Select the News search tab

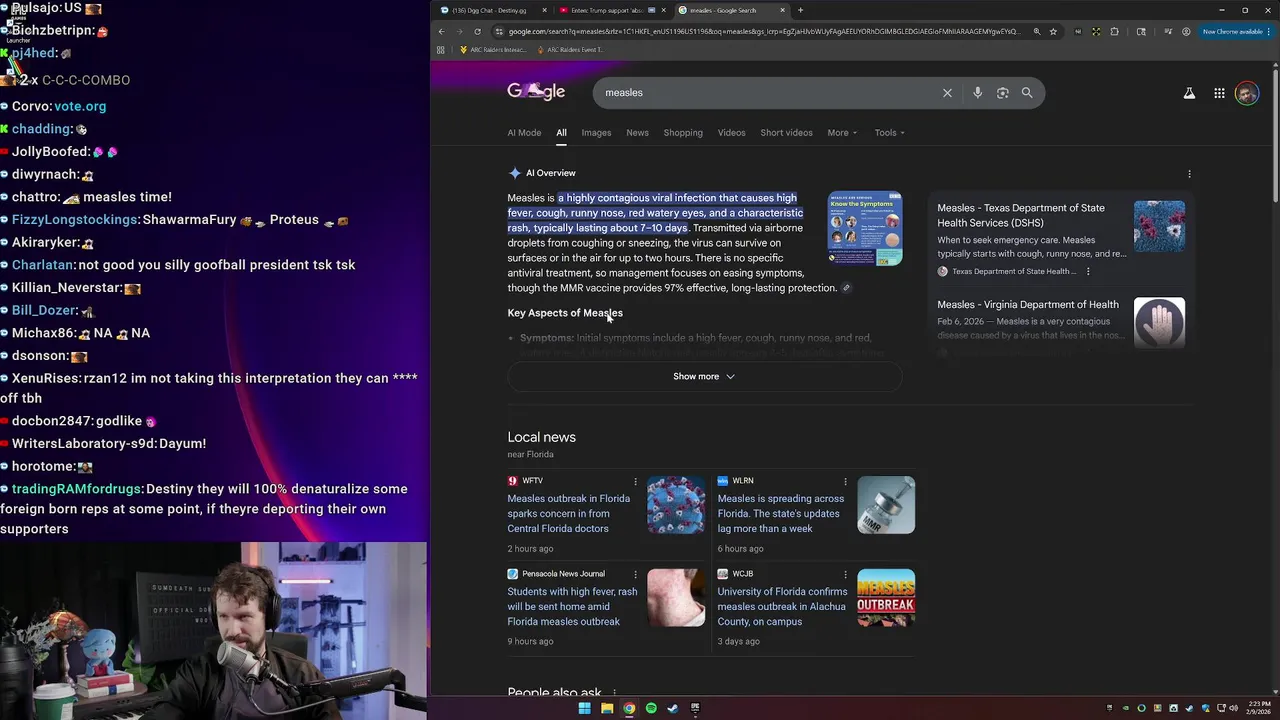(637, 133)
